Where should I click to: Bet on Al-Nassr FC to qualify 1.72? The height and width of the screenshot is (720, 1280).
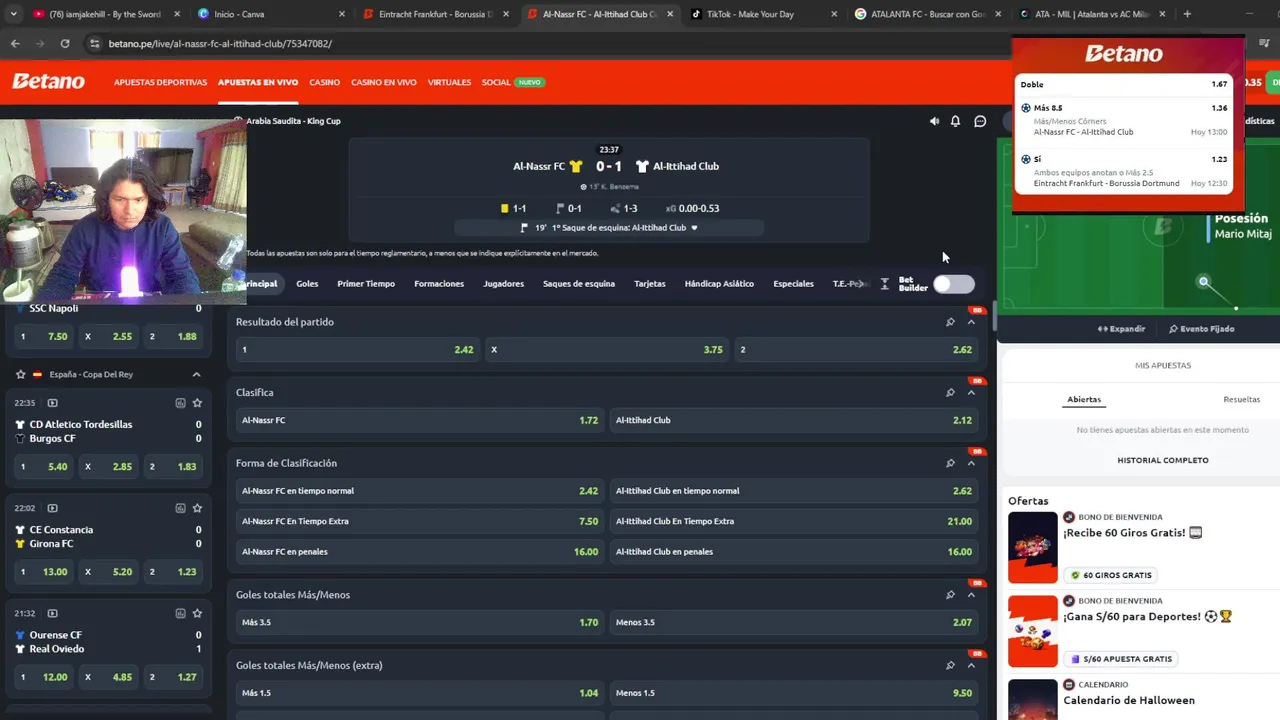[x=420, y=420]
